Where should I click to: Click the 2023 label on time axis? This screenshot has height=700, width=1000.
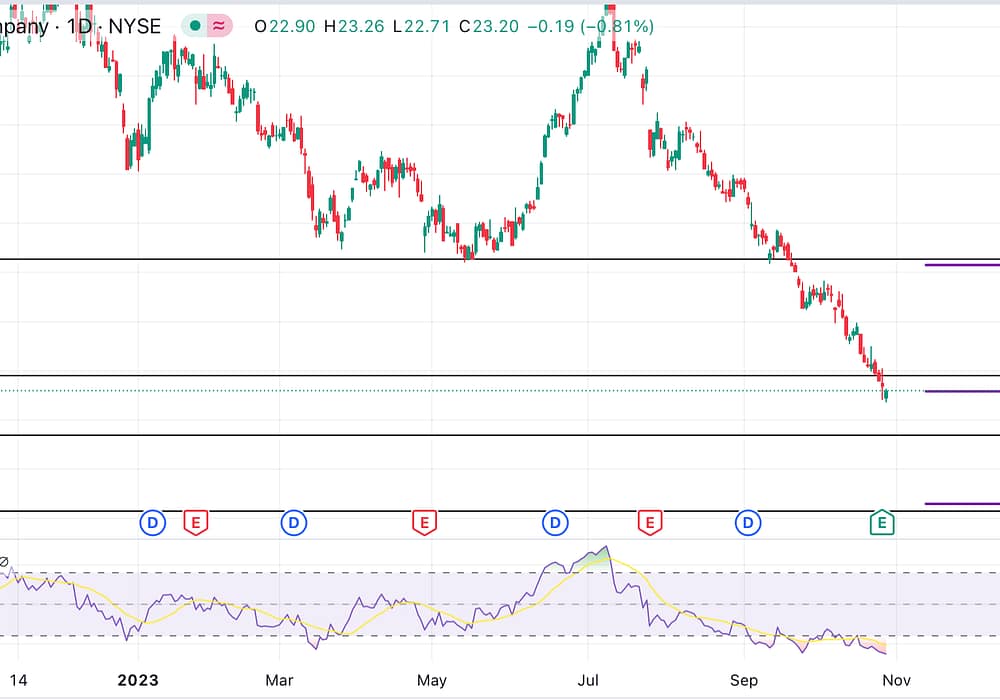pyautogui.click(x=137, y=681)
